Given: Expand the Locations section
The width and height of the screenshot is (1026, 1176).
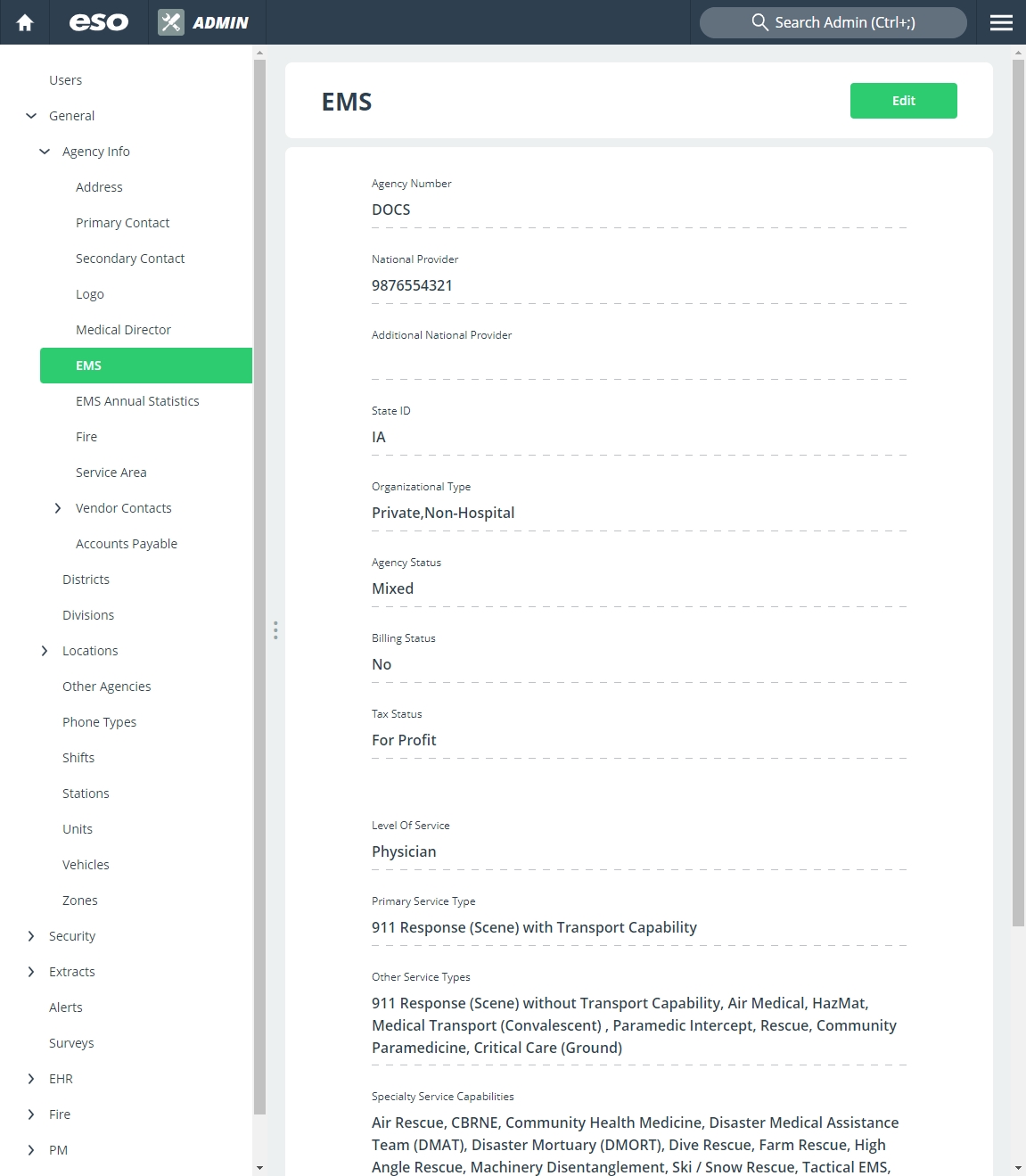Looking at the screenshot, I should coord(45,651).
